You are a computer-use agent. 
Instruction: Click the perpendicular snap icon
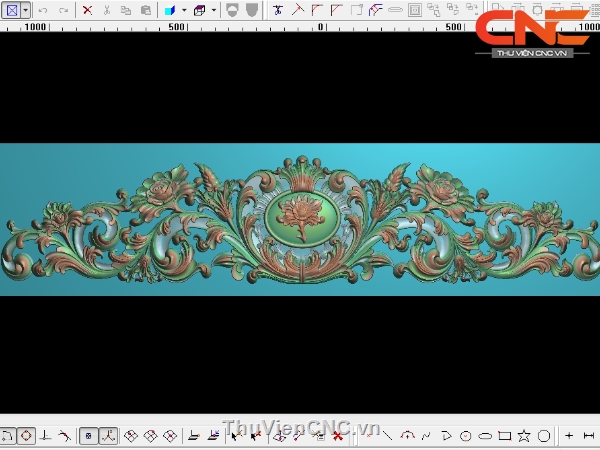(45, 436)
